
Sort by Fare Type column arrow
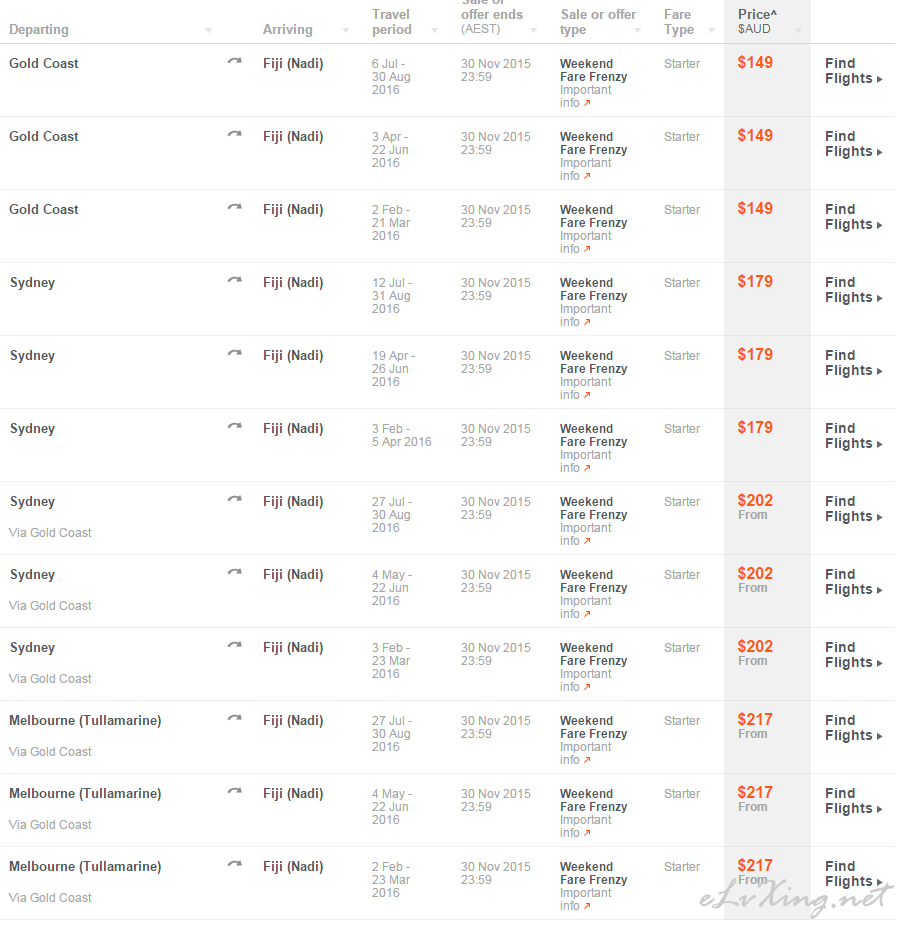[x=712, y=30]
